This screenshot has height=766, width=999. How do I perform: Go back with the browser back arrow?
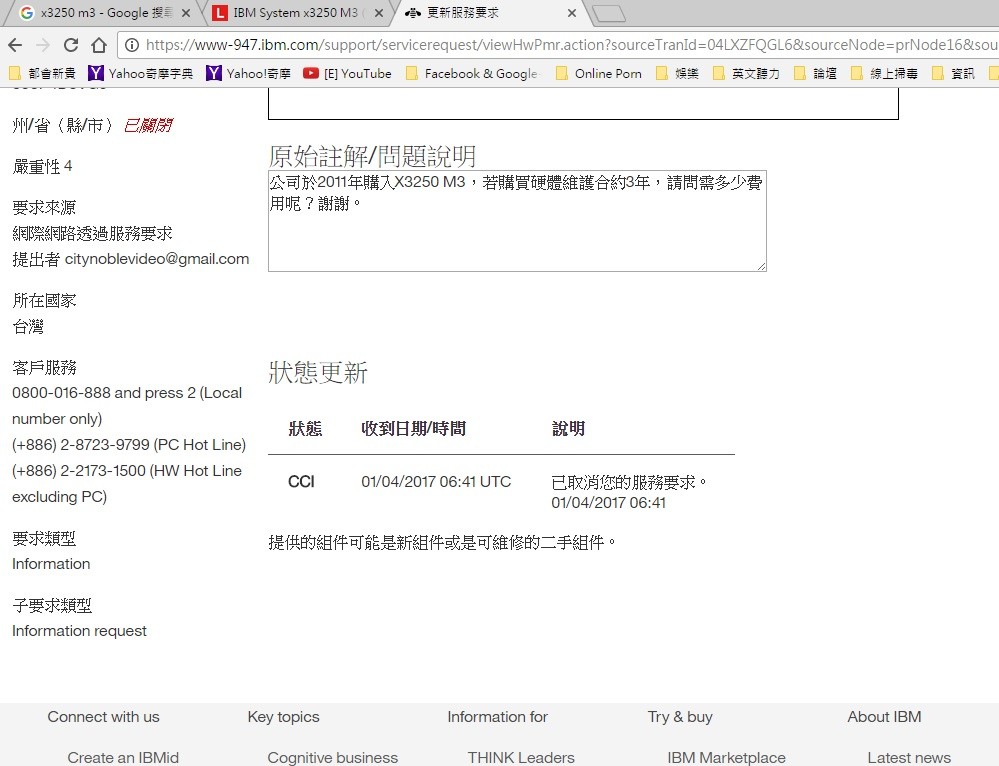tap(15, 45)
